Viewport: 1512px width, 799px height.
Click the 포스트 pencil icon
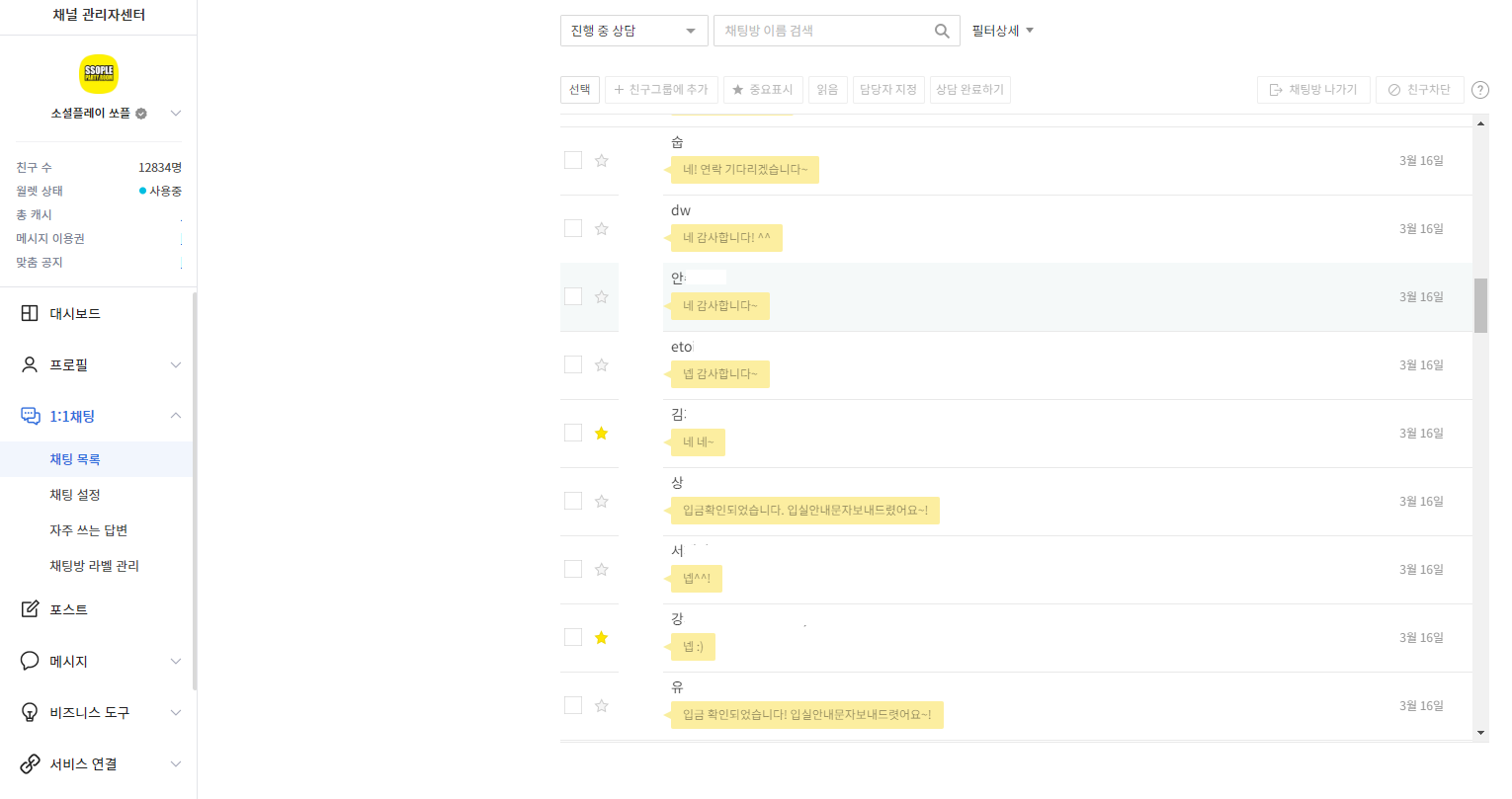(x=30, y=609)
